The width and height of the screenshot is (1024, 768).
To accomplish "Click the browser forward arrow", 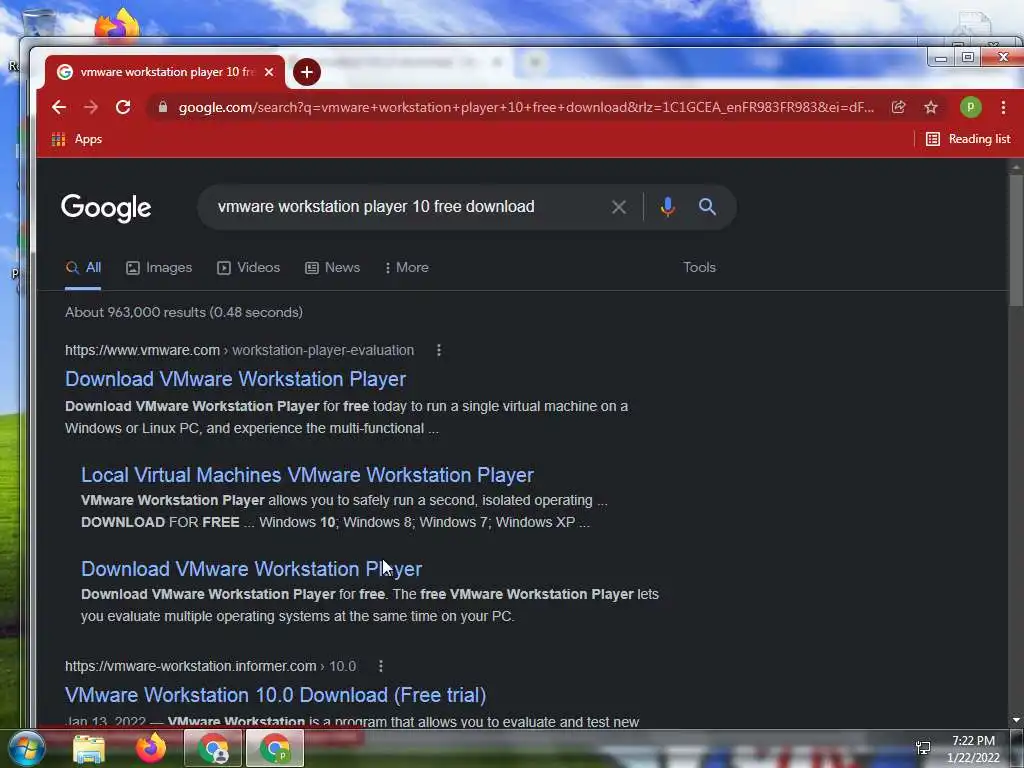I will coord(91,107).
